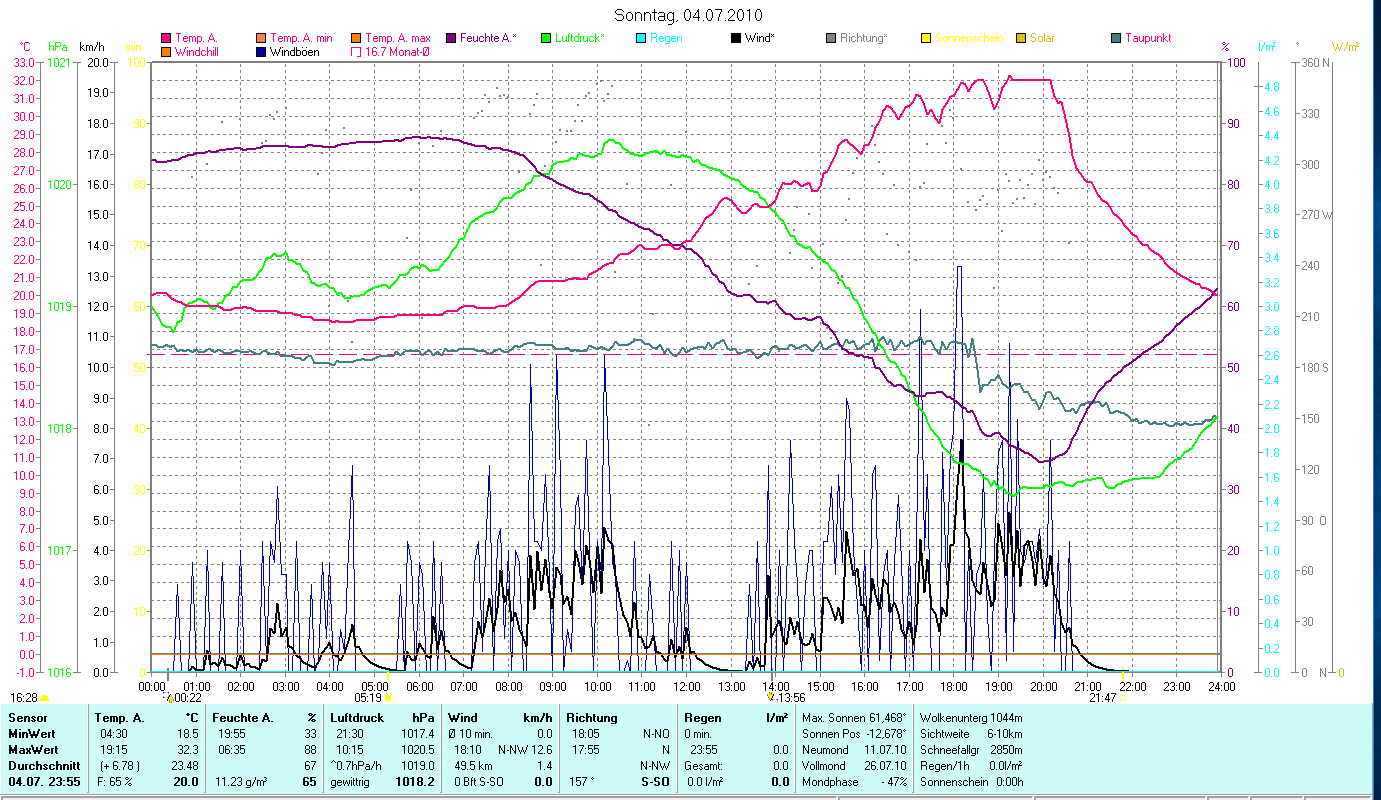Click the 12:00 label on the time axis
This screenshot has height=800, width=1381.
[x=686, y=686]
